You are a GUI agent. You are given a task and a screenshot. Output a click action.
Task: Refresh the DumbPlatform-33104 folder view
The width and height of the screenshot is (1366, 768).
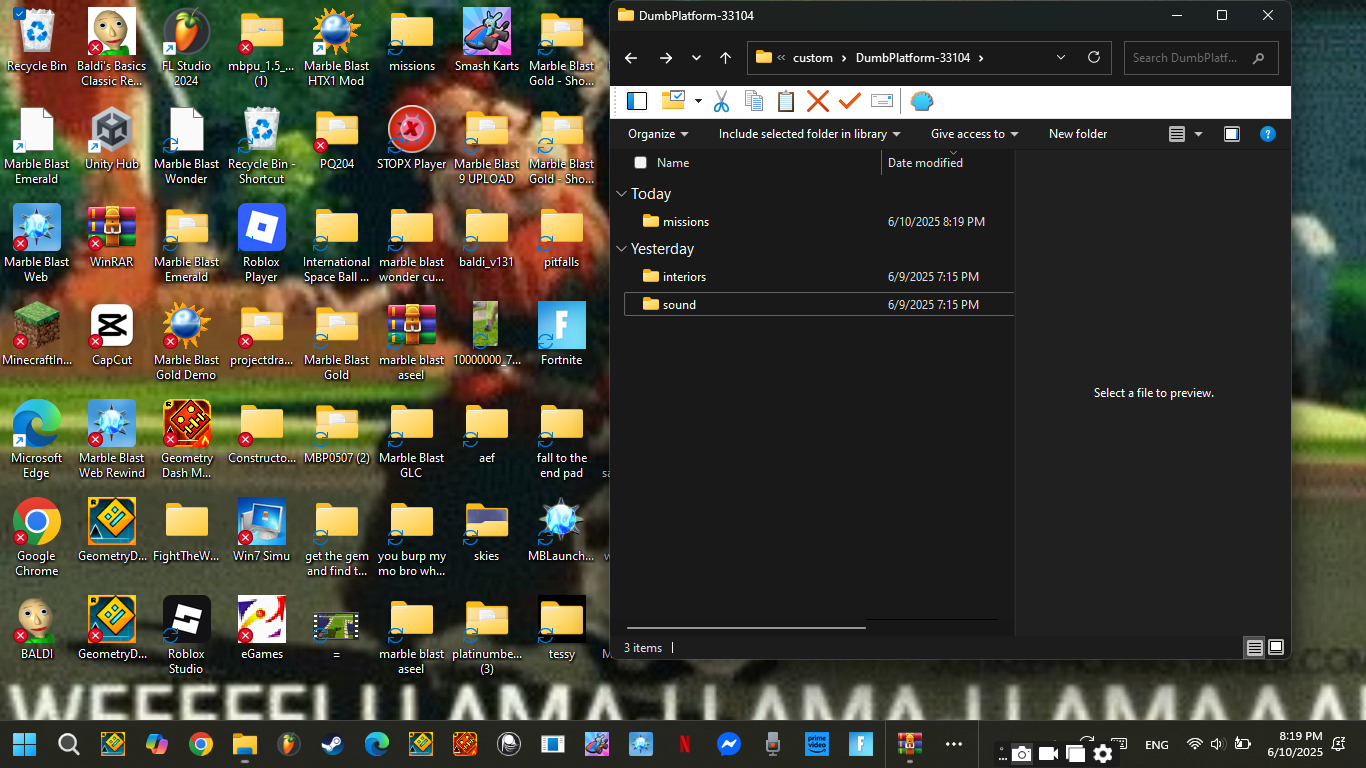[1094, 58]
